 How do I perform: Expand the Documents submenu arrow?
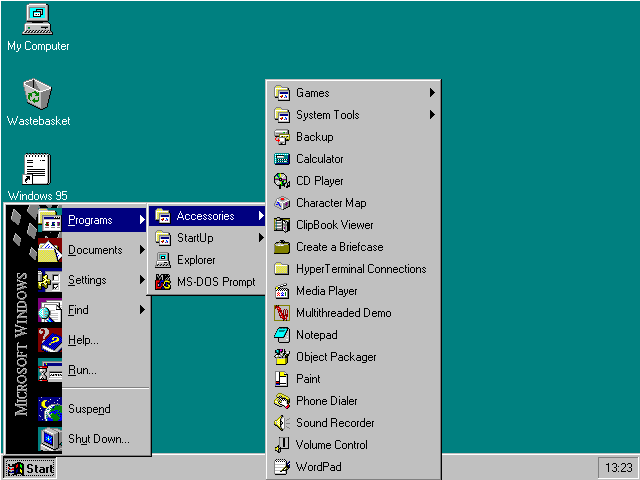pos(142,250)
